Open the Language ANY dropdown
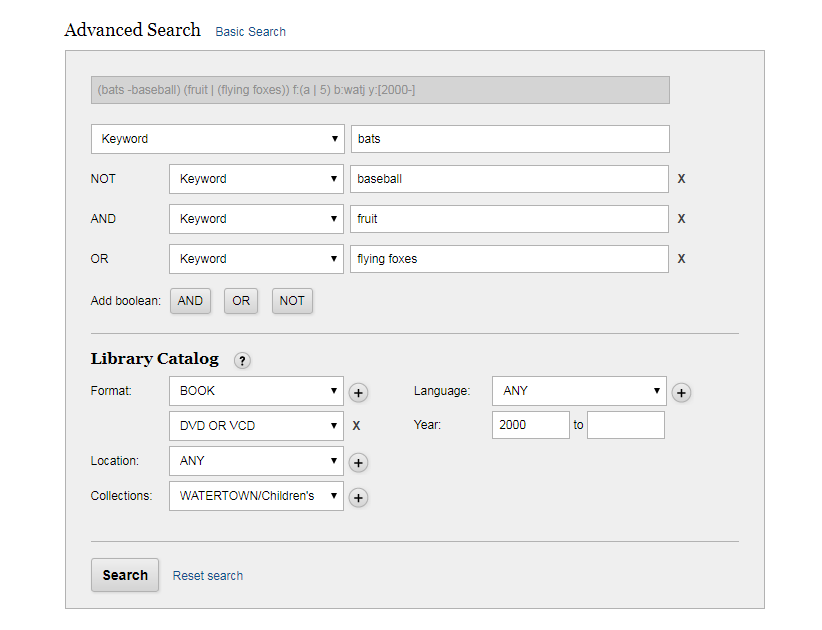The height and width of the screenshot is (630, 822). tap(579, 391)
